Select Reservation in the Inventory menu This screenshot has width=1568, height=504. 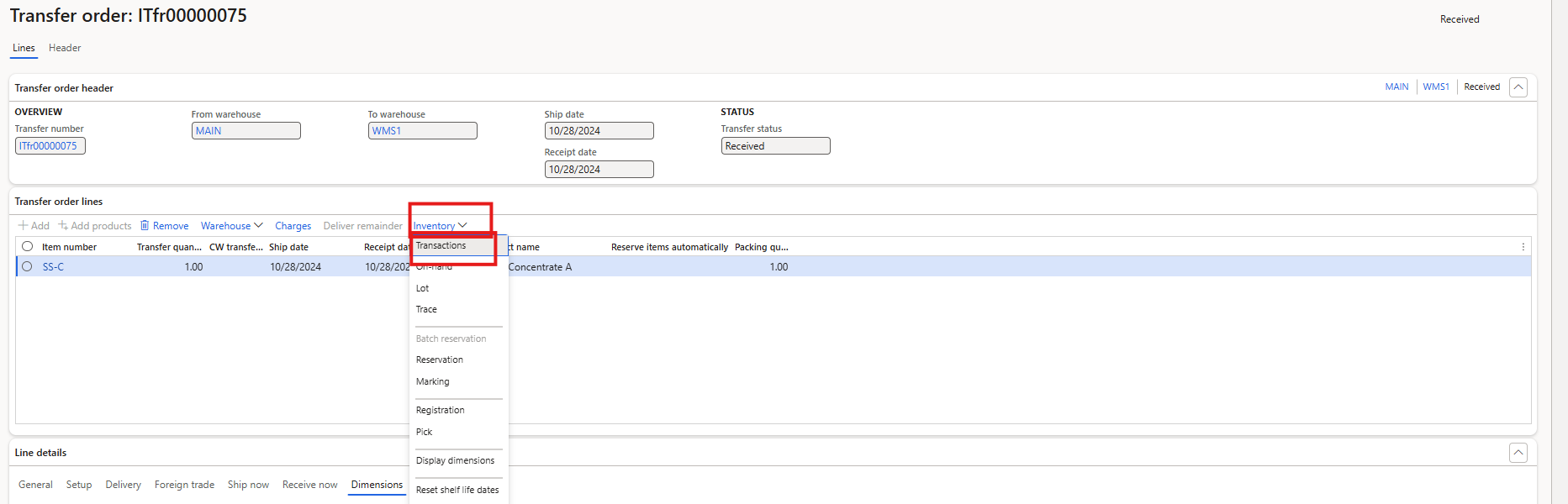(440, 360)
